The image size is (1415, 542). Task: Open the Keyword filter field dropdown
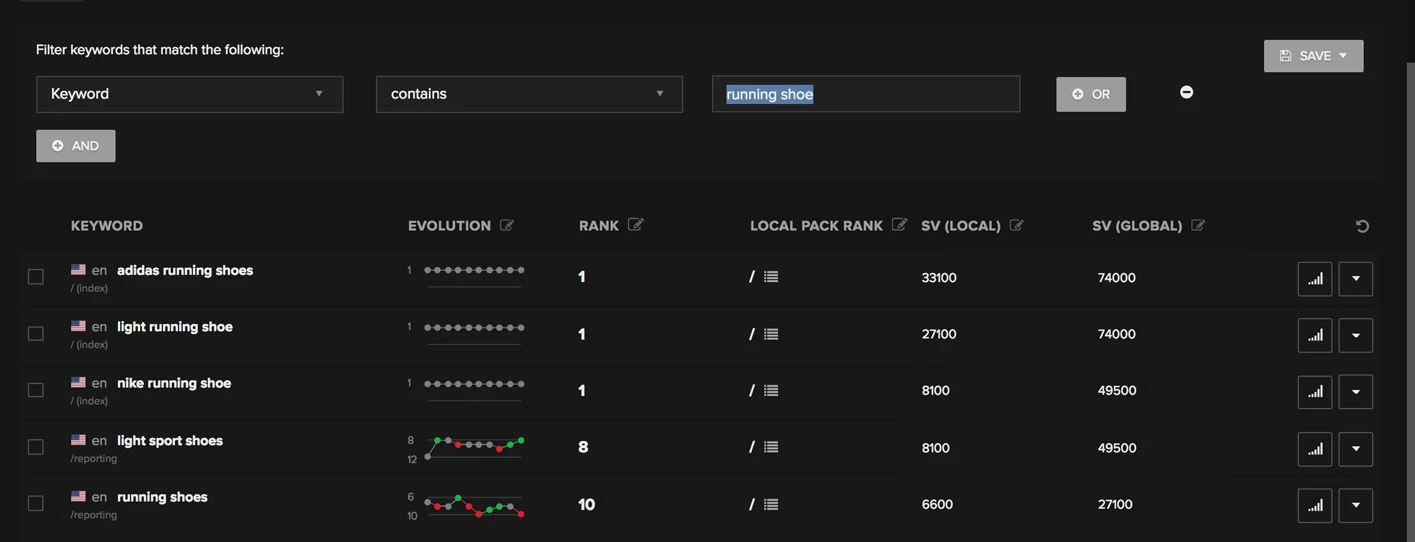(190, 94)
